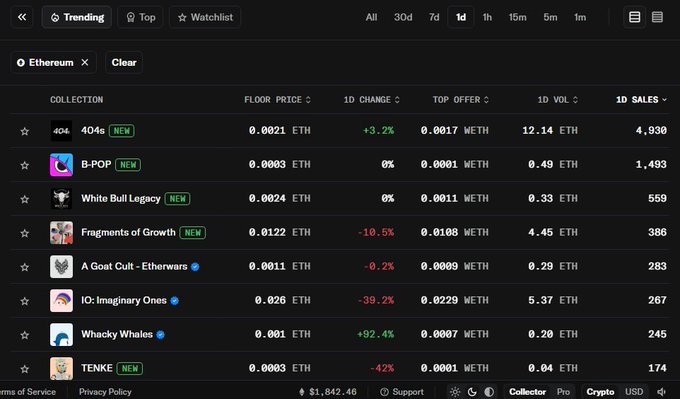Switch to the Top tab

[x=140, y=17]
